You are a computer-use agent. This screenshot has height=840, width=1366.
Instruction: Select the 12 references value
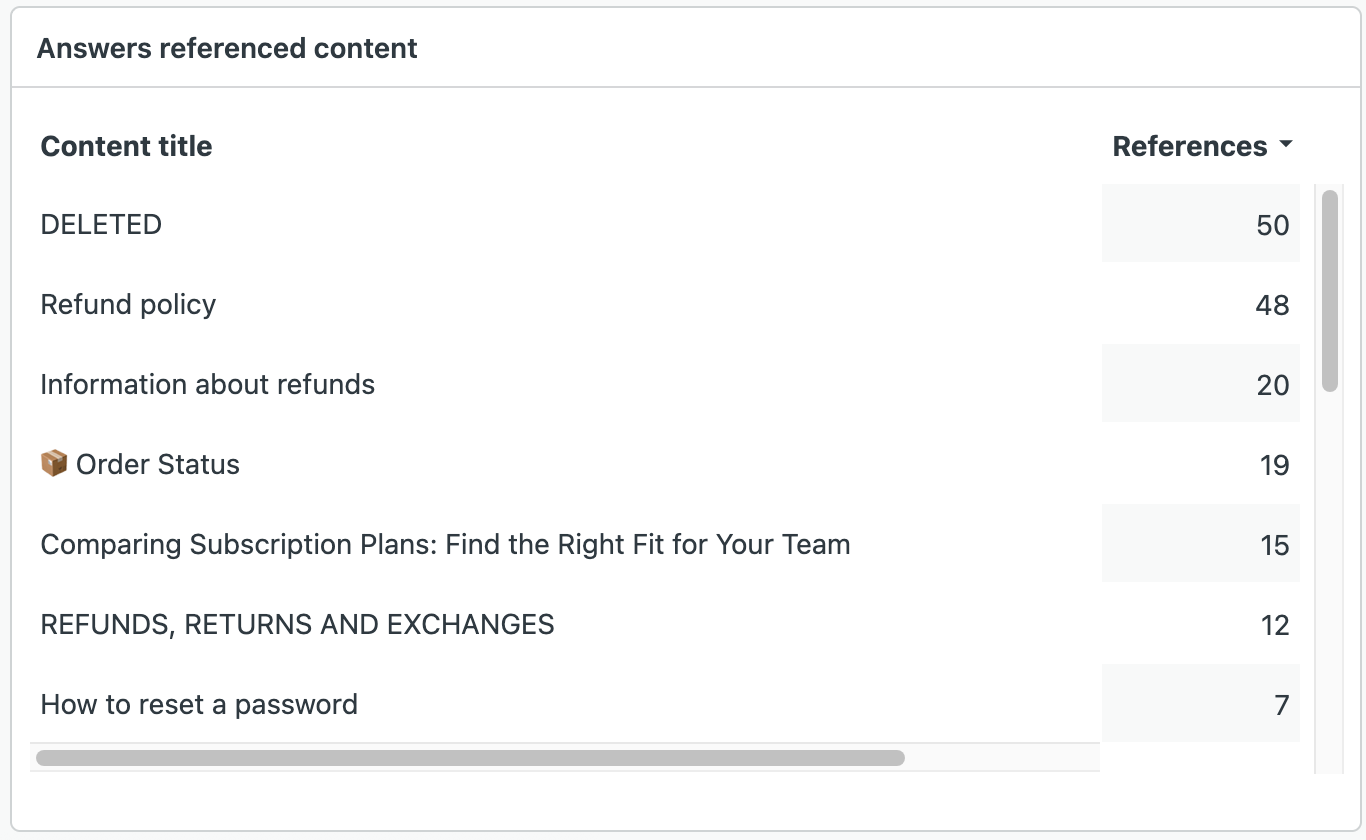(1273, 625)
